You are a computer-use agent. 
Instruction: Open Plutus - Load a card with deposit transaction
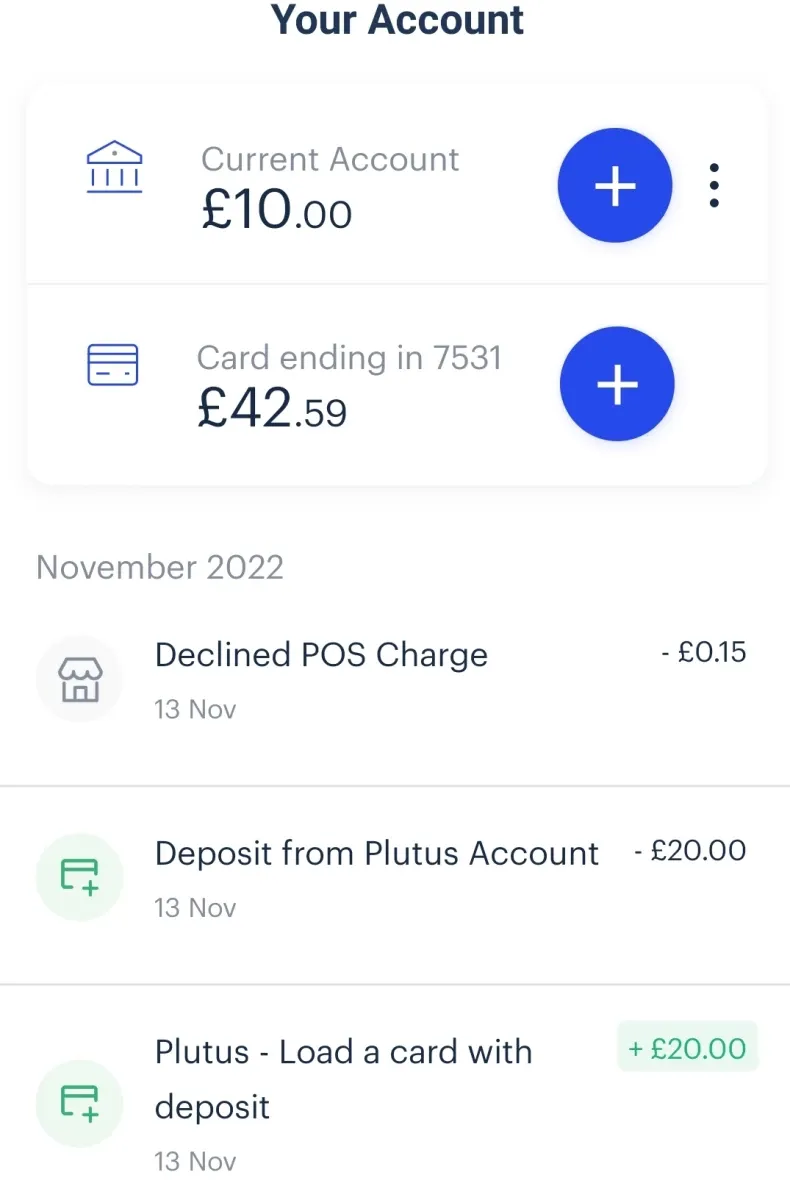tap(395, 1093)
